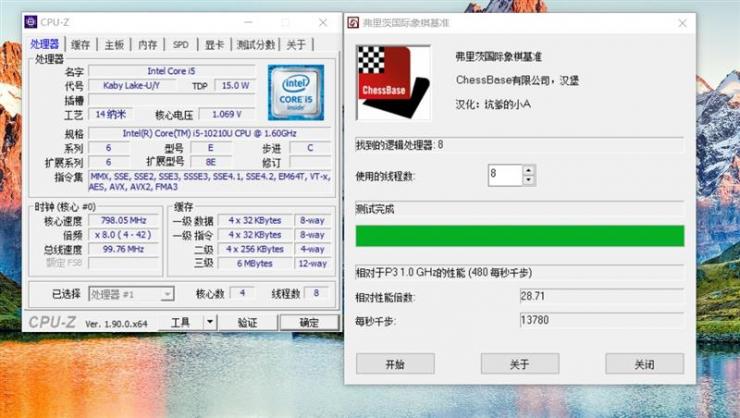Open the 测试分数 tab
Screen dimensions: 740x418
[x=255, y=45]
